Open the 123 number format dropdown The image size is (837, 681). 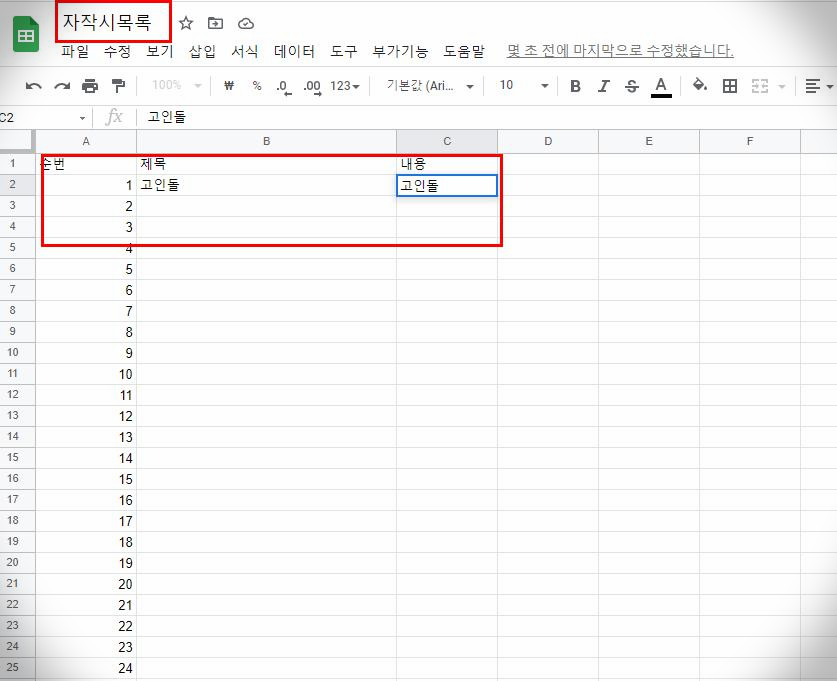click(345, 86)
